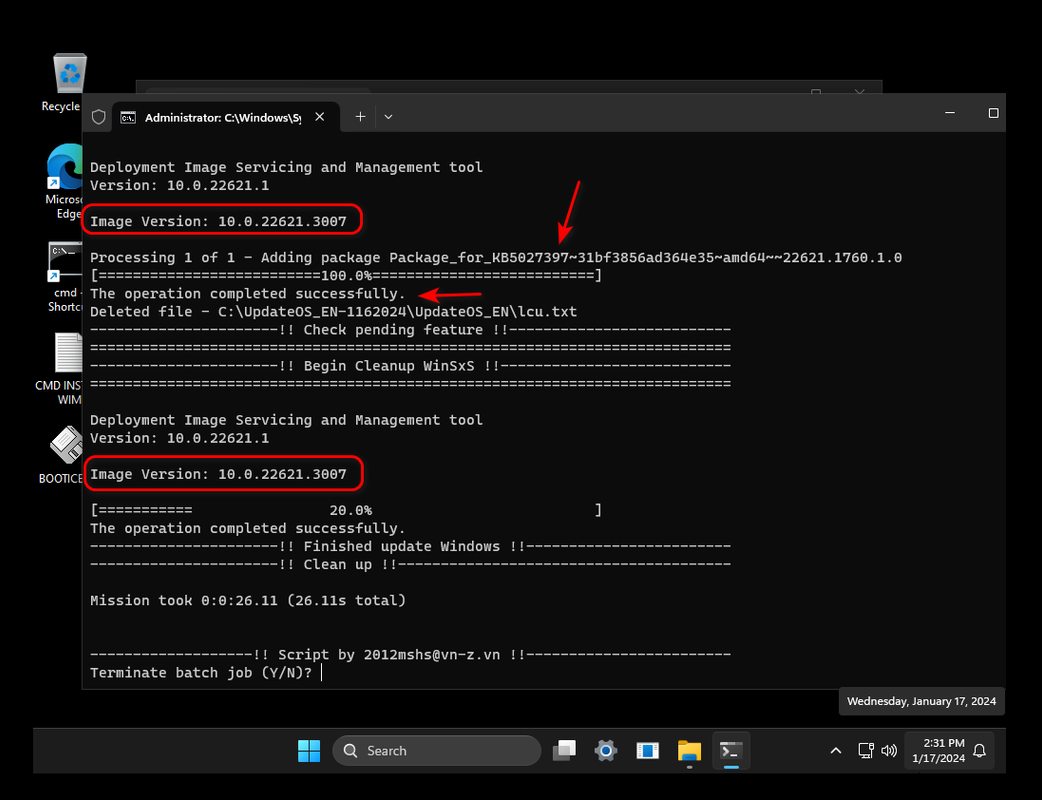
Task: Open File Explorer from taskbar
Action: pyautogui.click(x=689, y=751)
